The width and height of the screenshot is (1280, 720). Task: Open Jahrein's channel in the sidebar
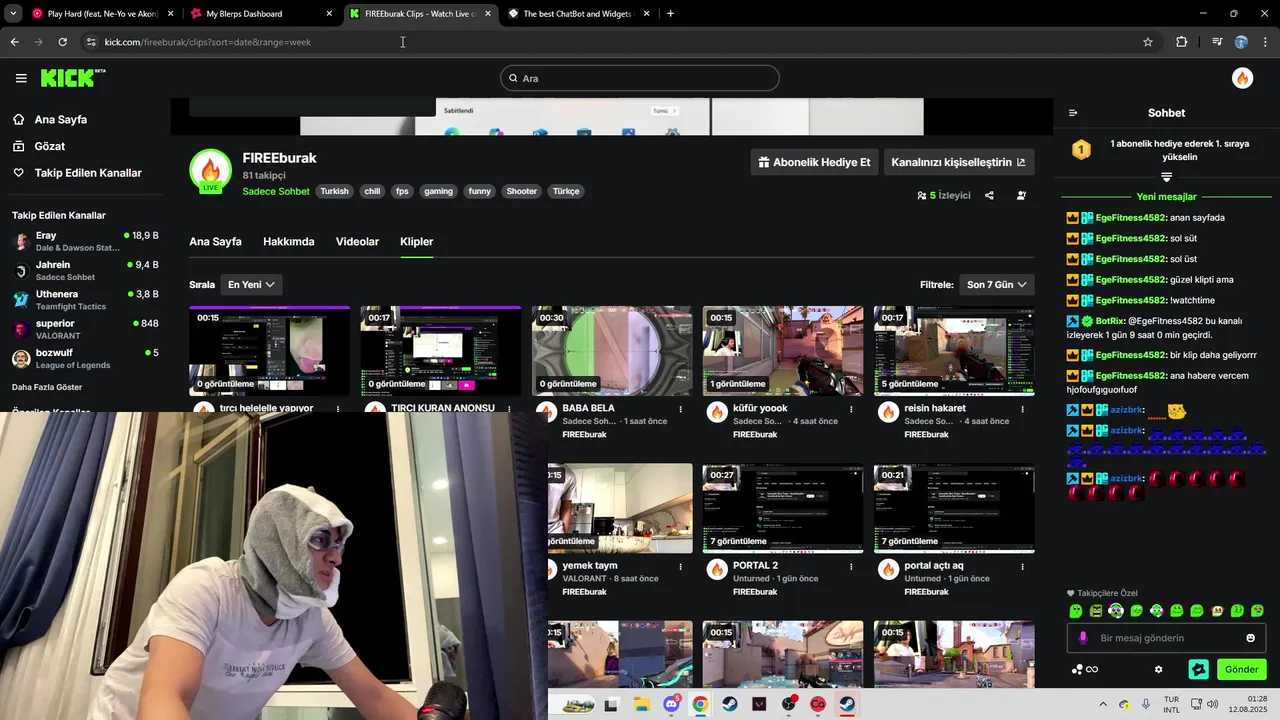coord(85,271)
